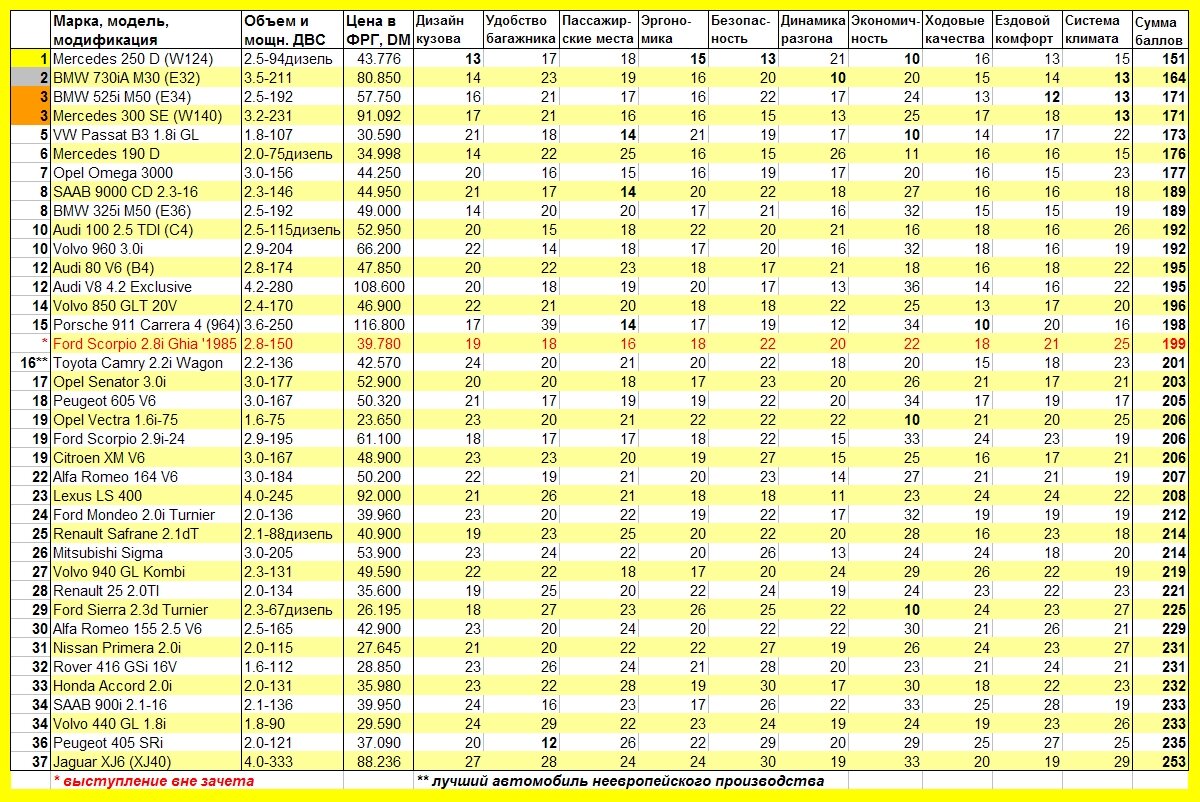
Task: Click the 'Honda Accord 2.0i' cell
Action: point(145,686)
